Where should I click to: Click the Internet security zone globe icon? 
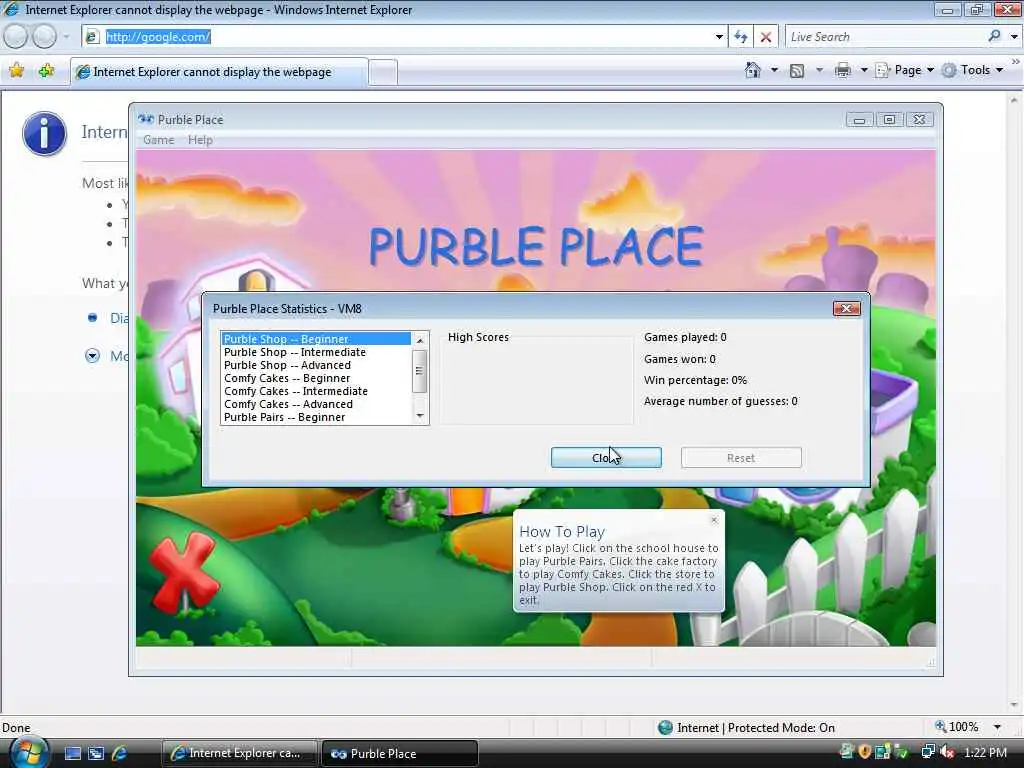pos(665,727)
